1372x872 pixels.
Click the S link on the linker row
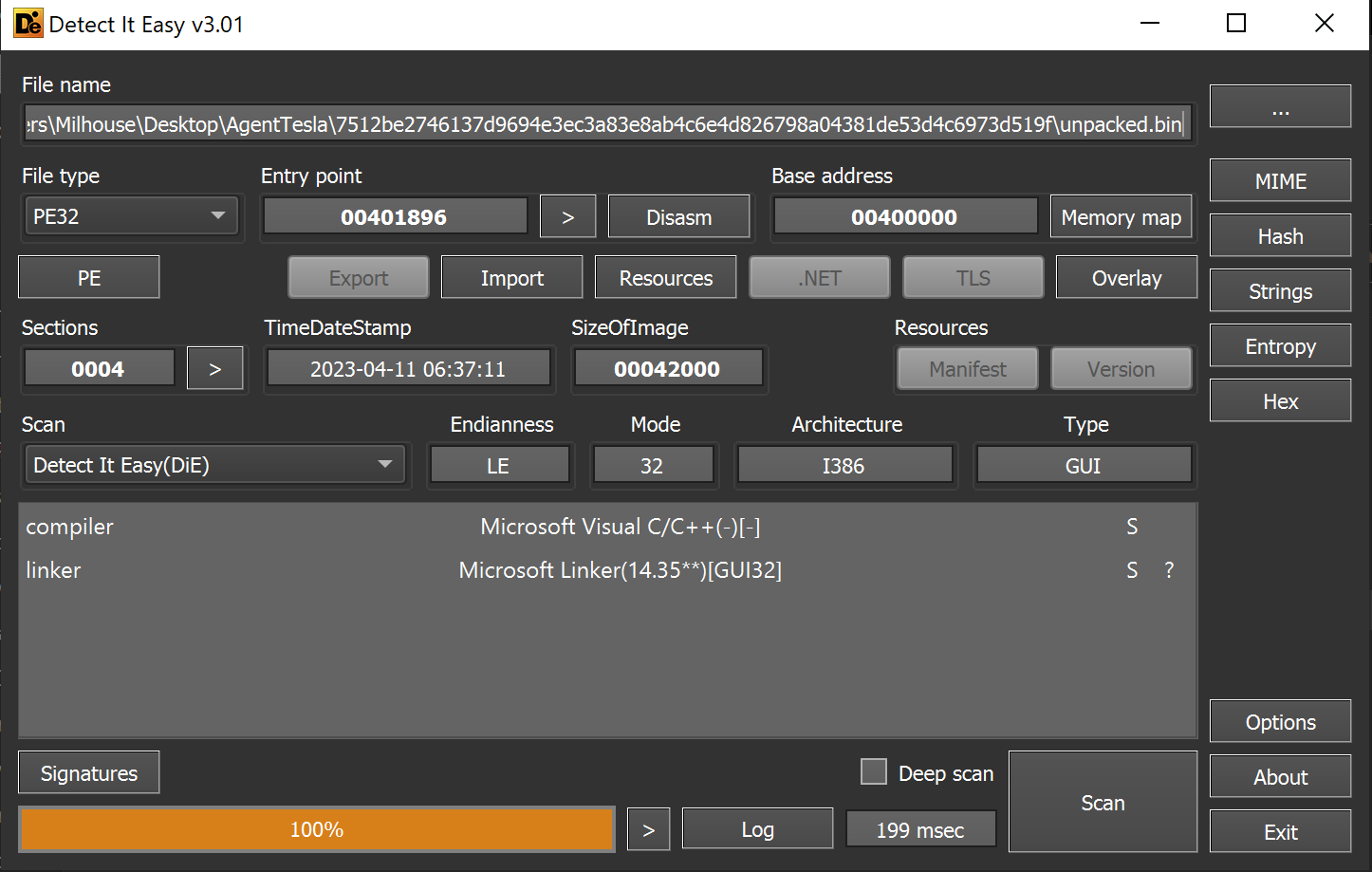point(1132,570)
